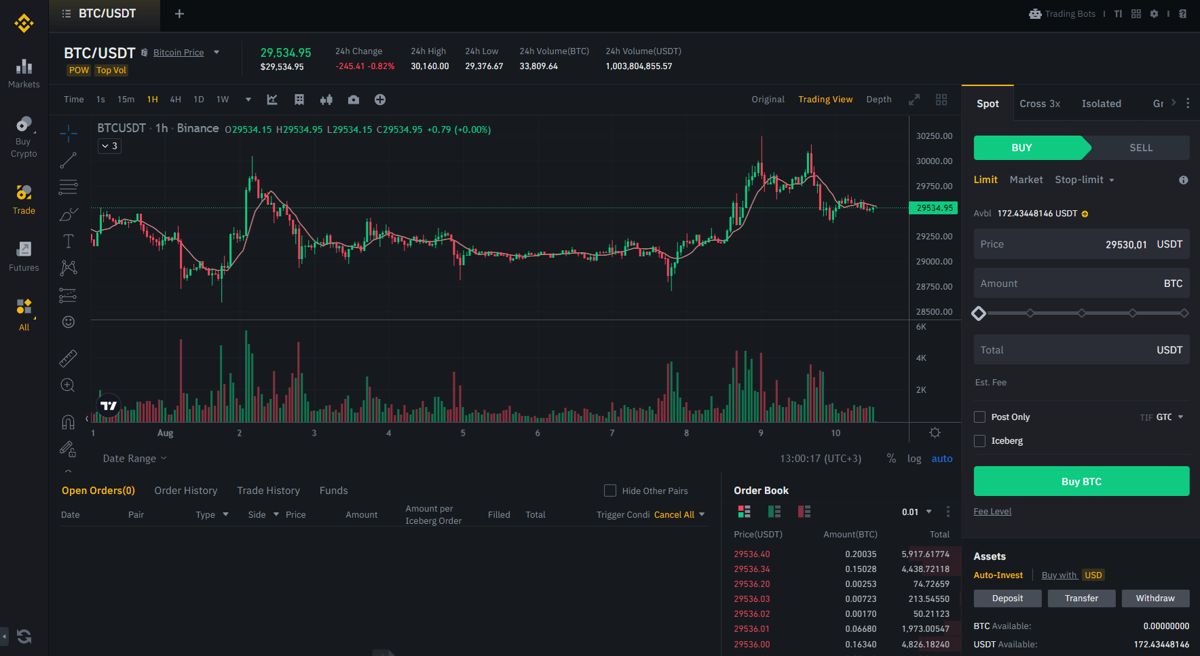Click the Buy BTC button

[1081, 481]
